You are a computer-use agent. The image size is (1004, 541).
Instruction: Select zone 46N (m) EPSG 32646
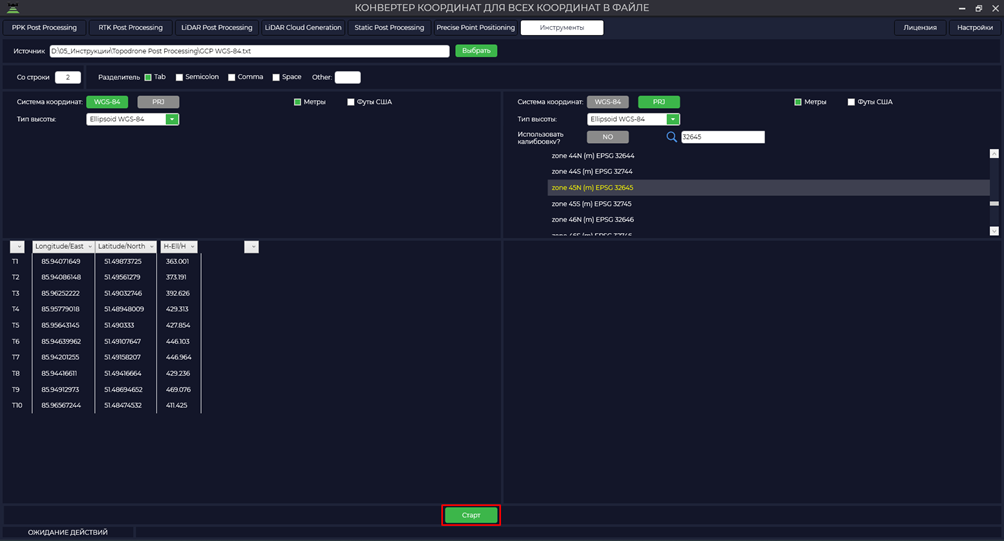click(x=593, y=220)
